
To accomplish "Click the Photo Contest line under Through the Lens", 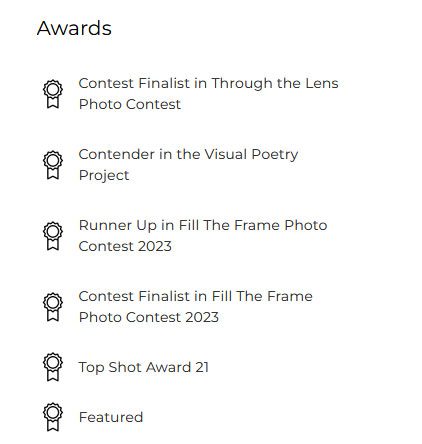I will [130, 104].
